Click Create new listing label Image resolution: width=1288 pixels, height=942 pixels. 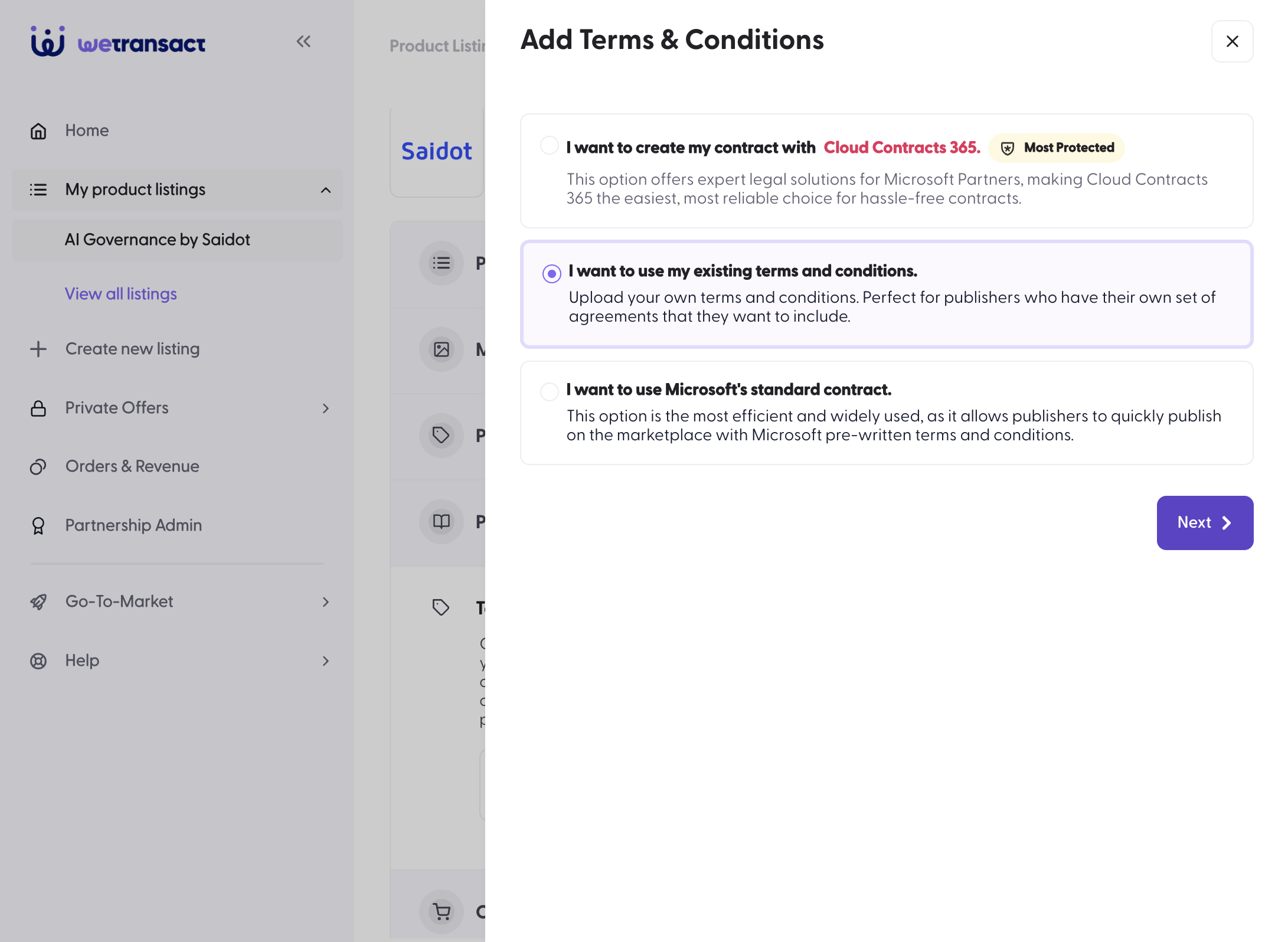click(132, 349)
